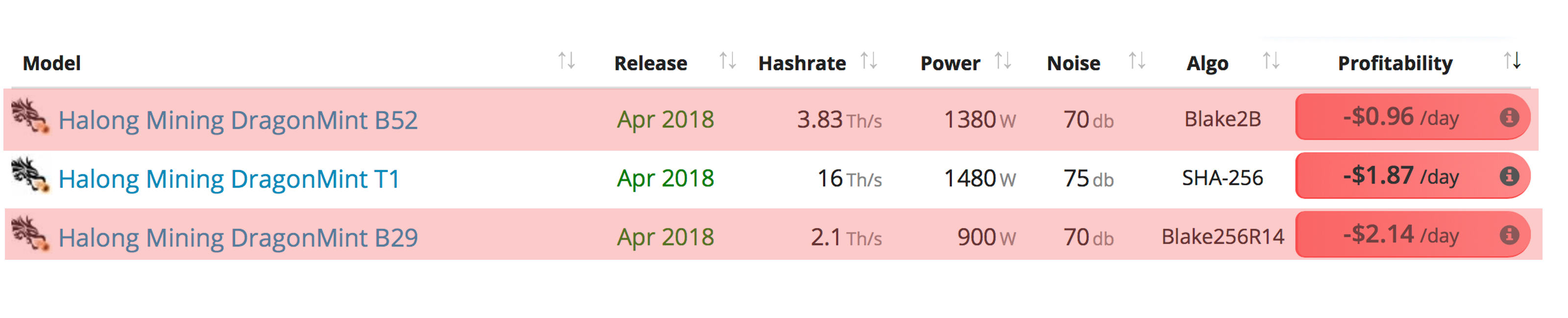Click the Blake256R14 algorithm cell
Viewport: 1568px width, 318px height.
(1222, 236)
